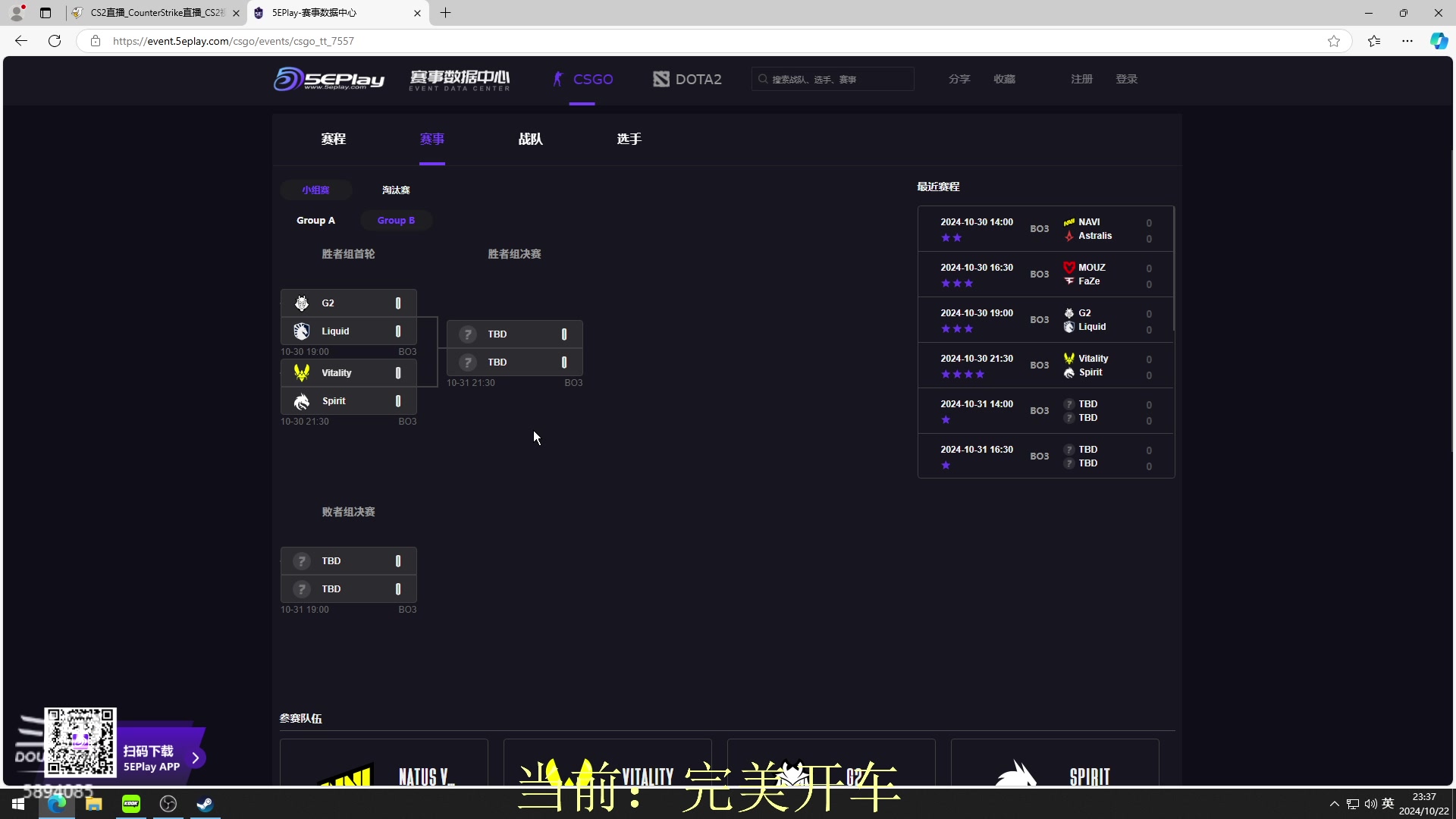The height and width of the screenshot is (819, 1456).
Task: Show hidden system tray icons
Action: pos(1335,804)
